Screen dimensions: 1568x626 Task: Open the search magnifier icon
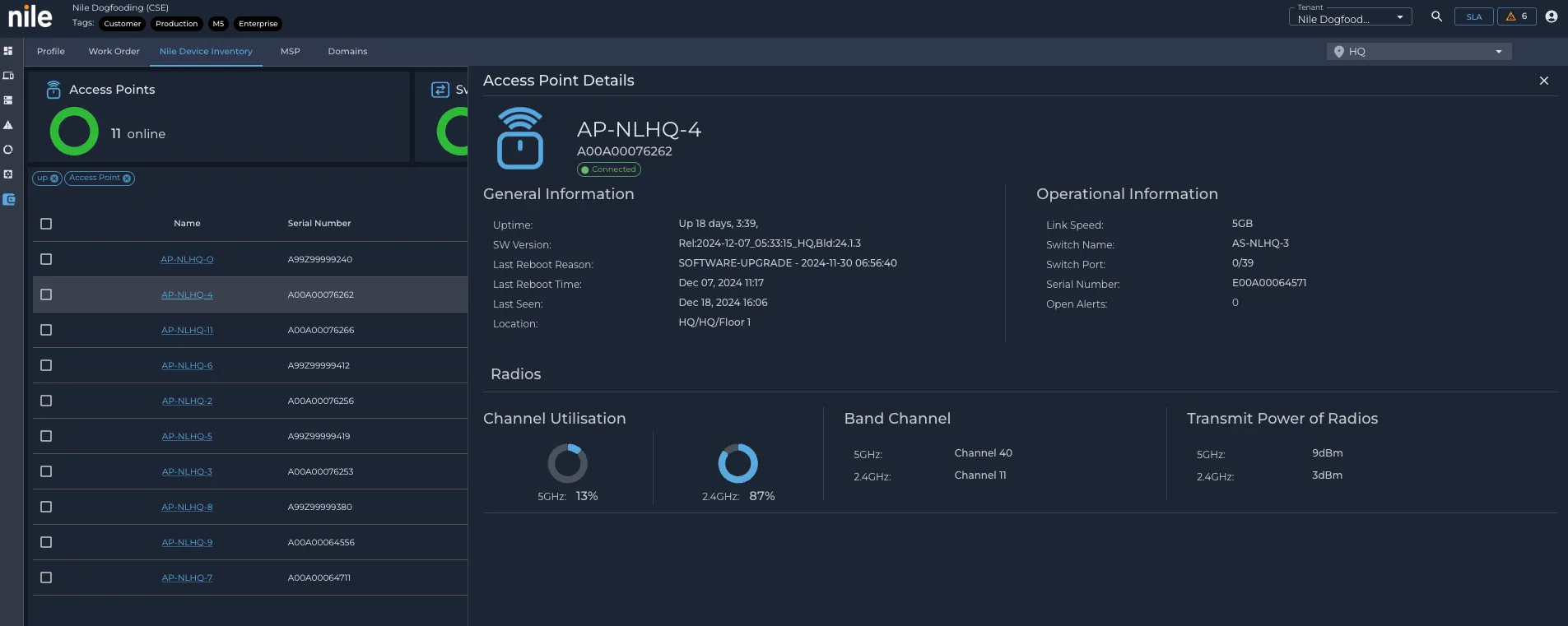click(1436, 16)
